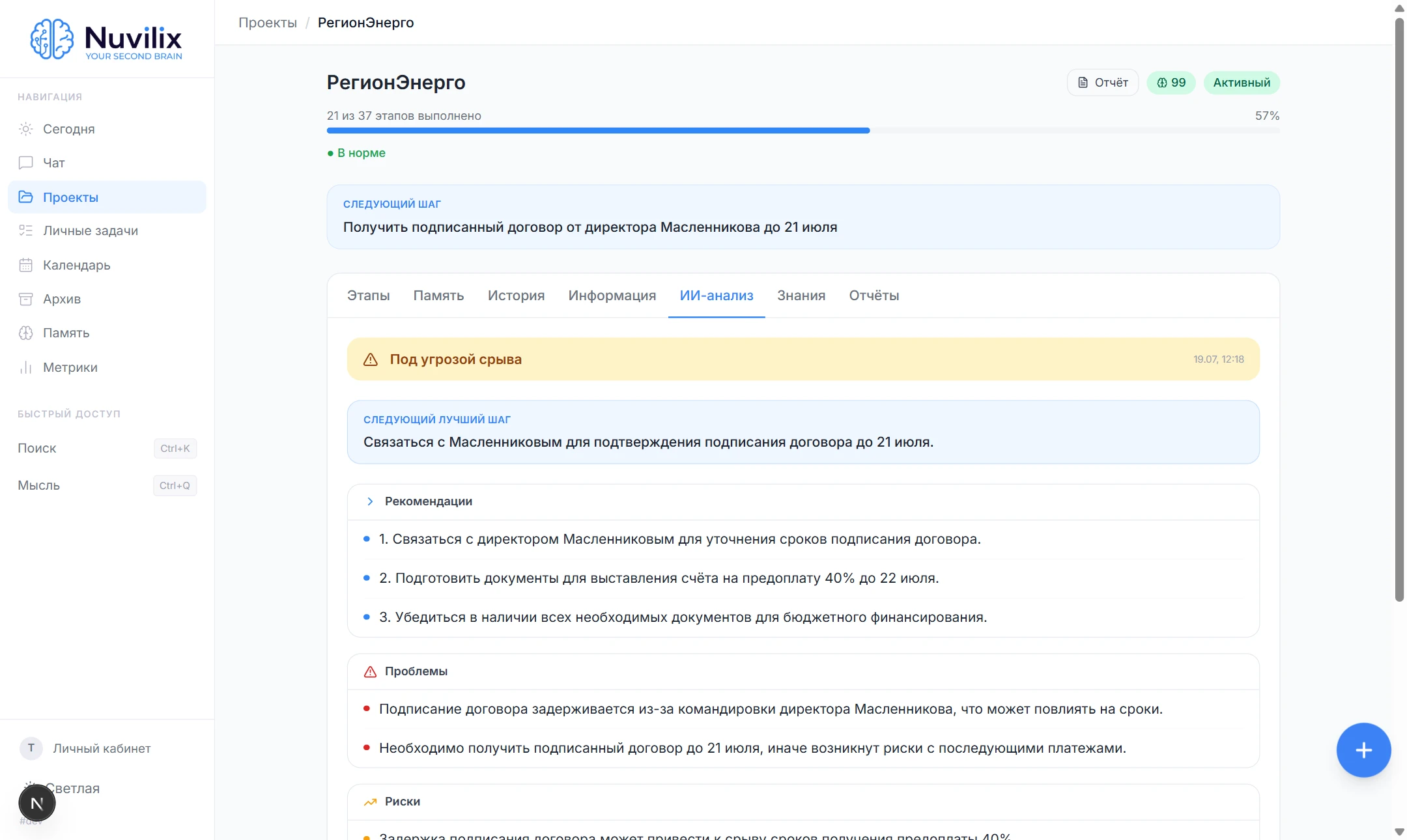
Task: Click the Calendar icon in sidebar
Action: [x=25, y=265]
